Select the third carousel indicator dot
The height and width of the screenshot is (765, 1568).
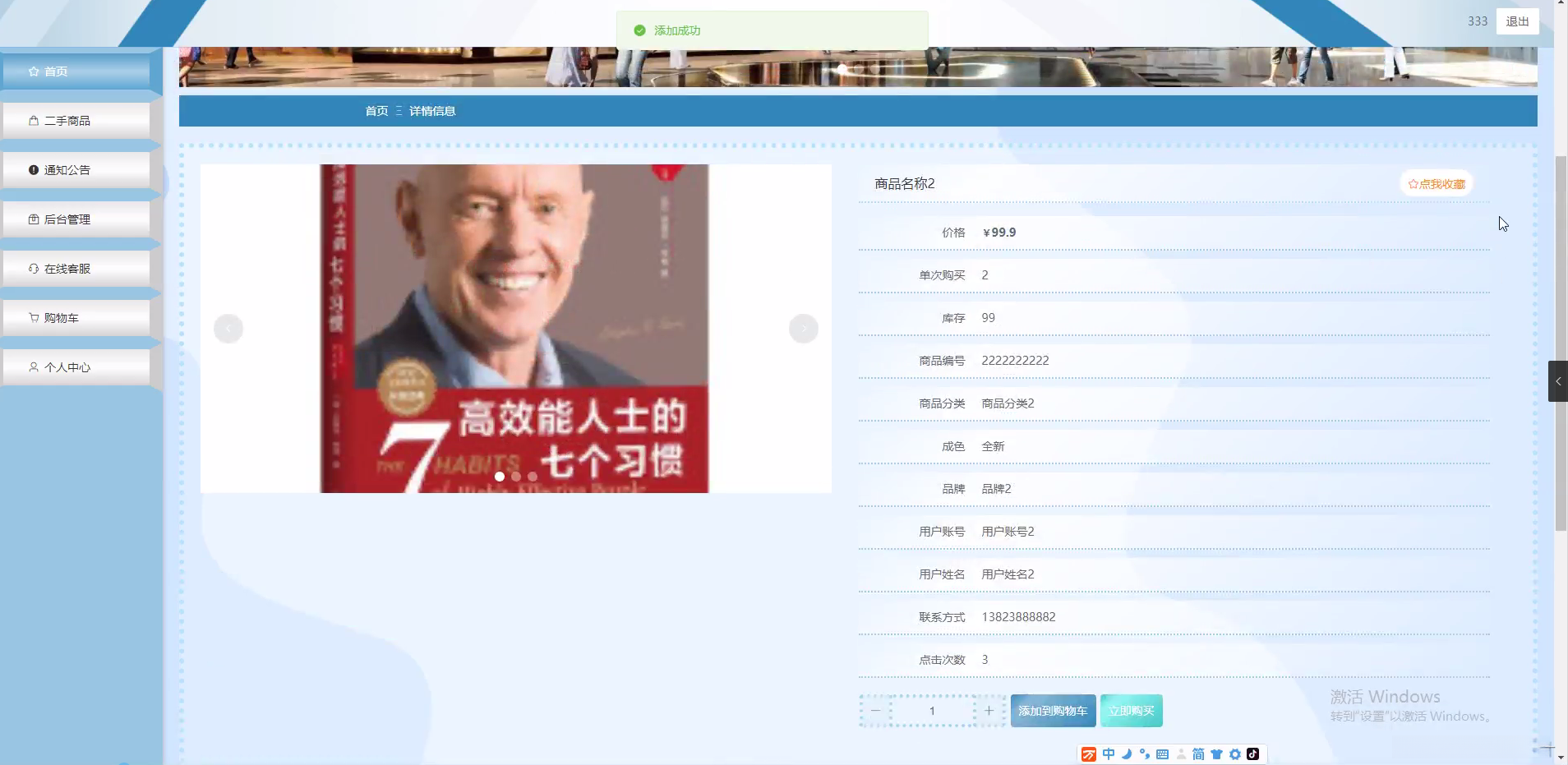coord(533,477)
